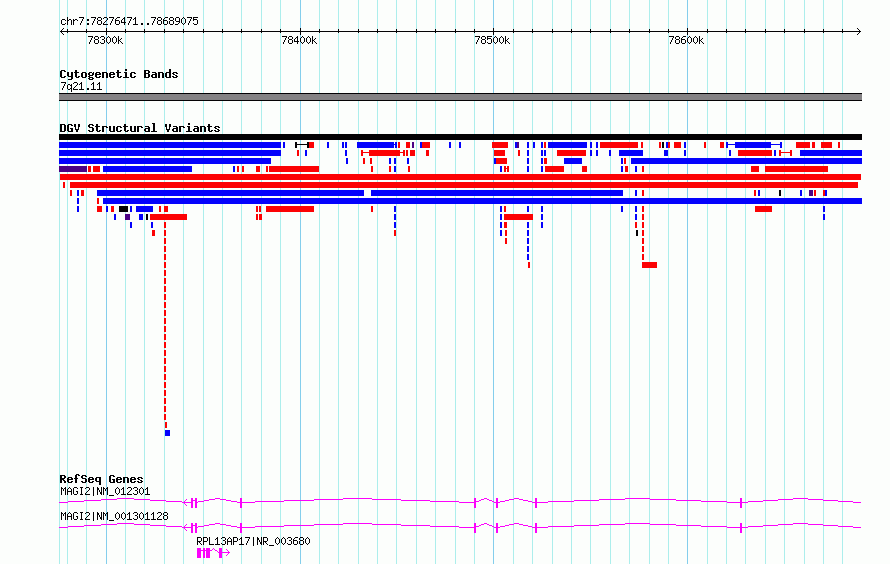This screenshot has width=890, height=564.
Task: Click the chr7:78276471..78689075 coordinate label
Action: pyautogui.click(x=129, y=21)
